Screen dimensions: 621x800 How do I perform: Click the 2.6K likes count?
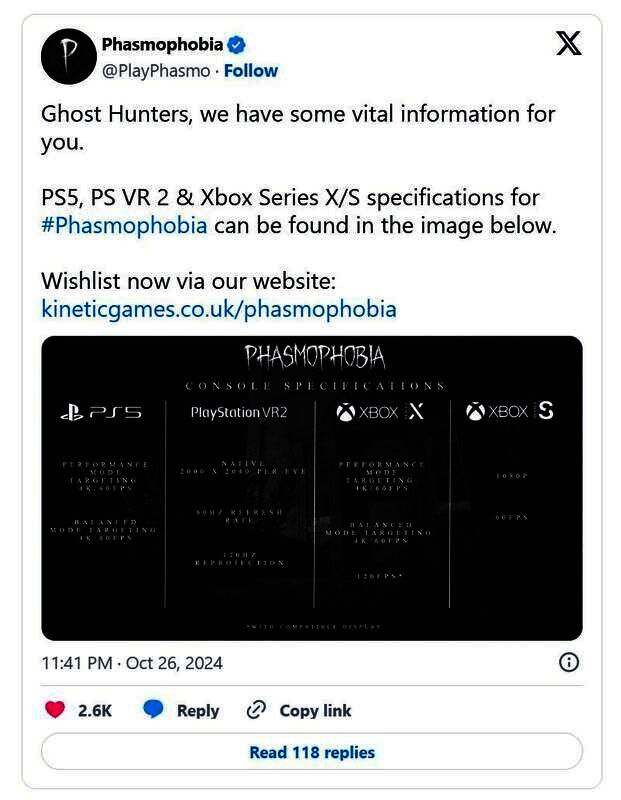pos(95,710)
